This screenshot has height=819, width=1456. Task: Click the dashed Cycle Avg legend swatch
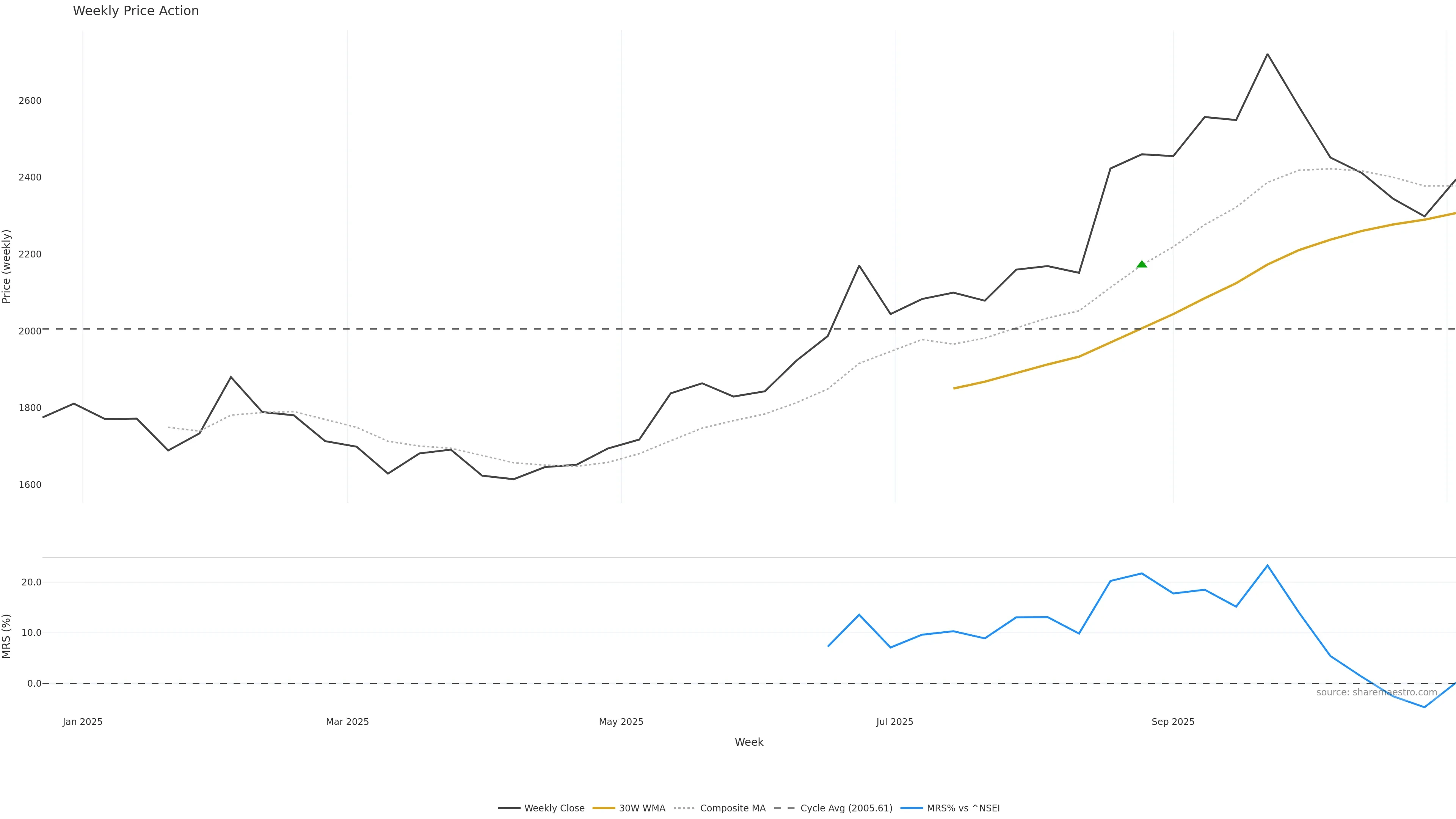(784, 808)
